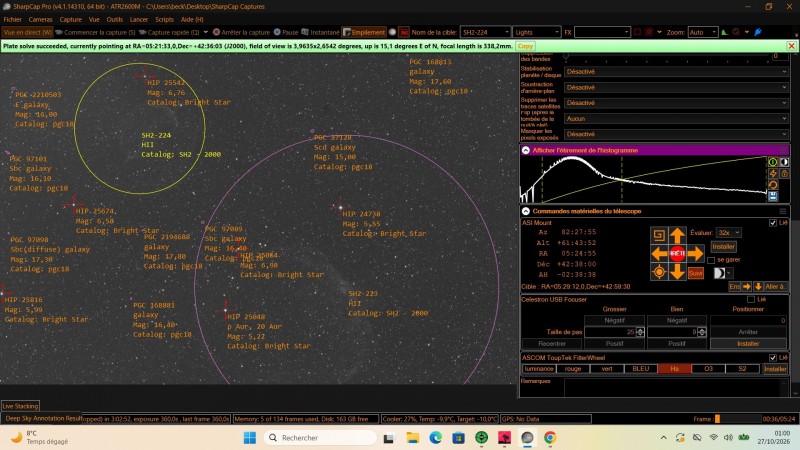Open the Fichier menu
Viewport: 800px width, 450px height.
point(12,19)
